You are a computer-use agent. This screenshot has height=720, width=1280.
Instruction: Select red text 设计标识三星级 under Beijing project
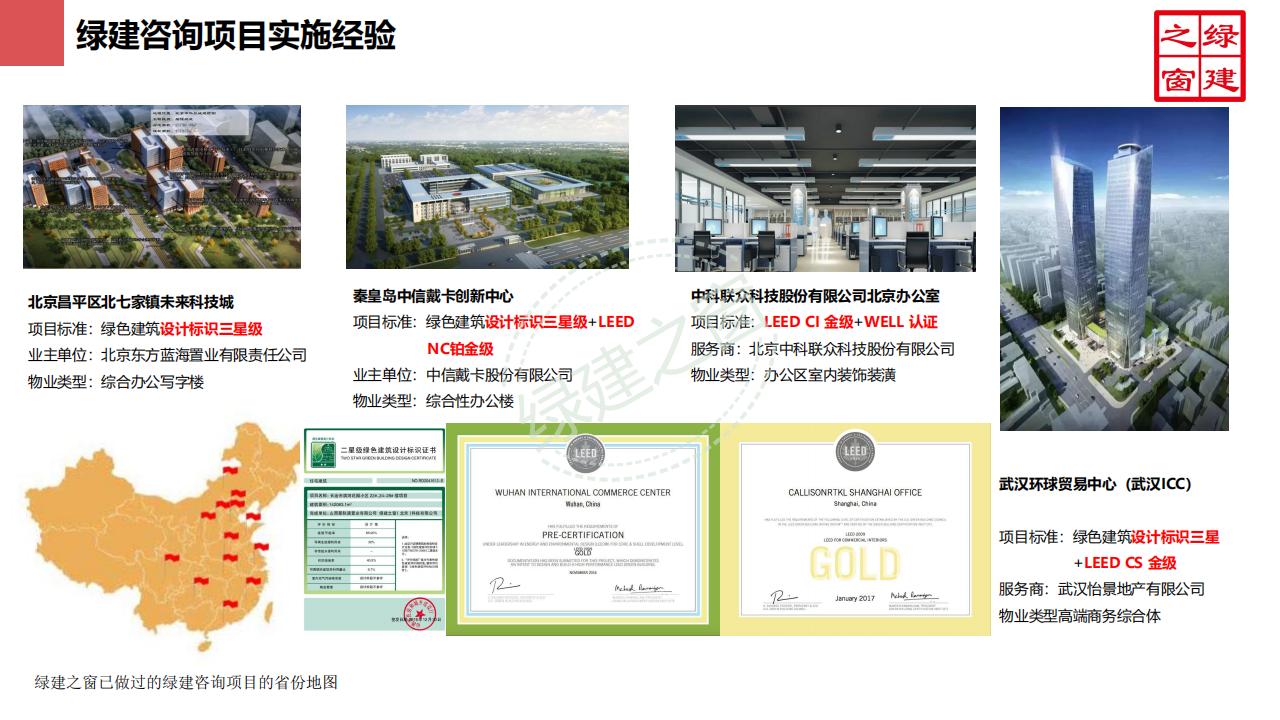(211, 328)
